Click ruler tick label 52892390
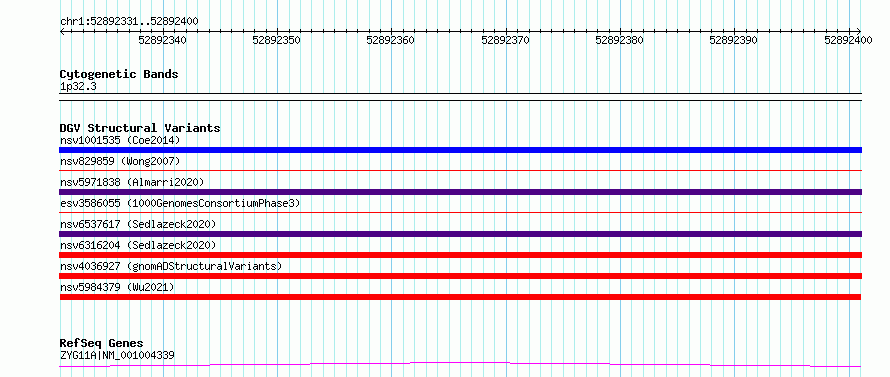 tap(733, 40)
